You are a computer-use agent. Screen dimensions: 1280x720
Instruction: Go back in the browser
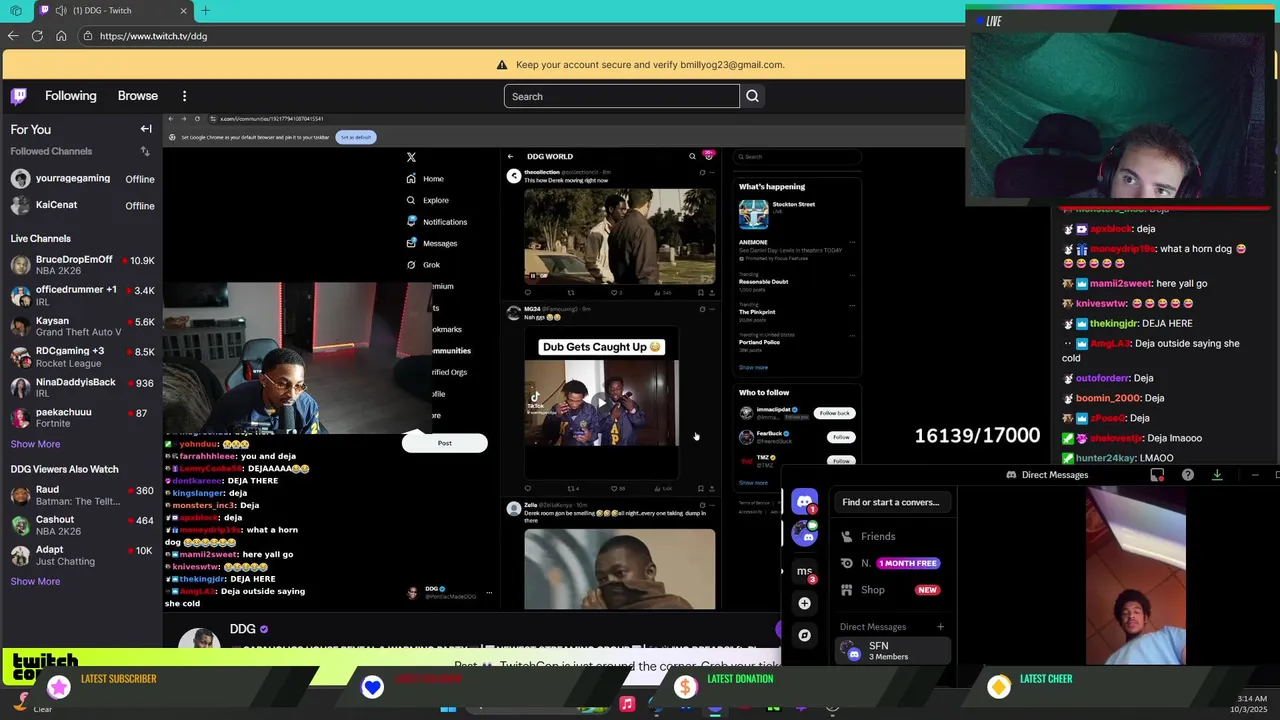[13, 36]
